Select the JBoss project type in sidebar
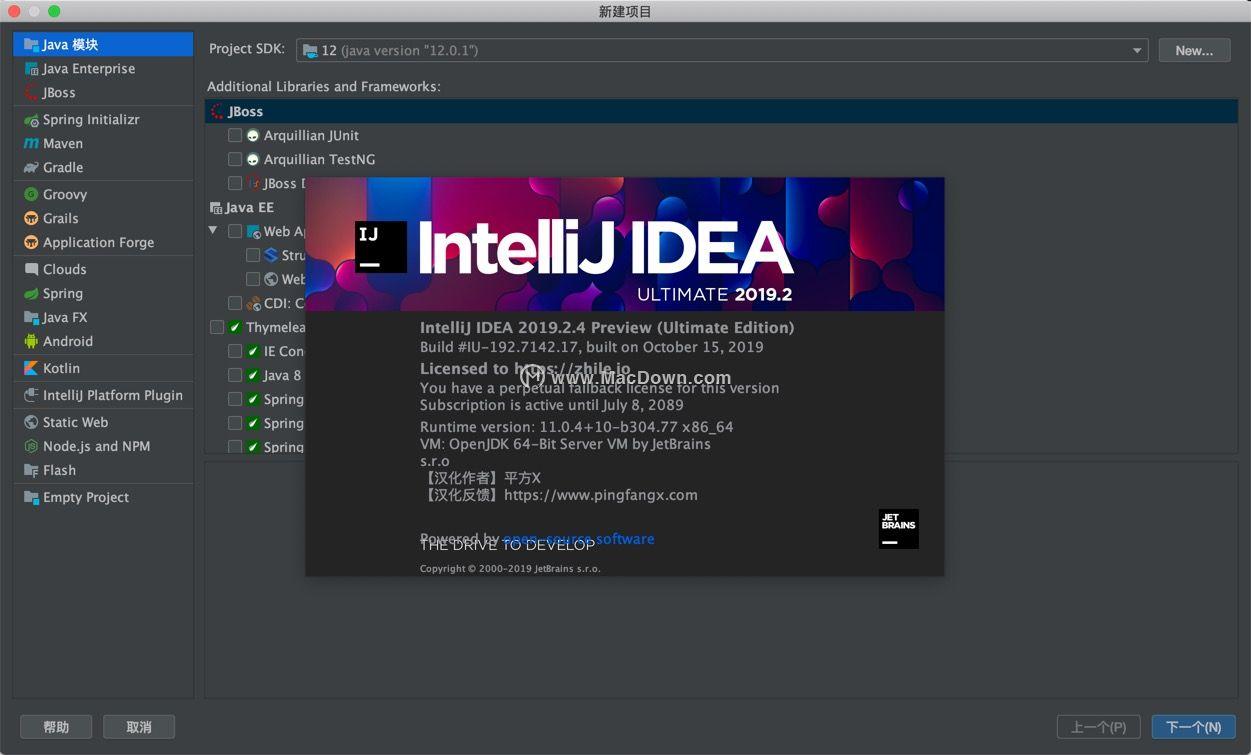The image size is (1251, 755). click(103, 92)
